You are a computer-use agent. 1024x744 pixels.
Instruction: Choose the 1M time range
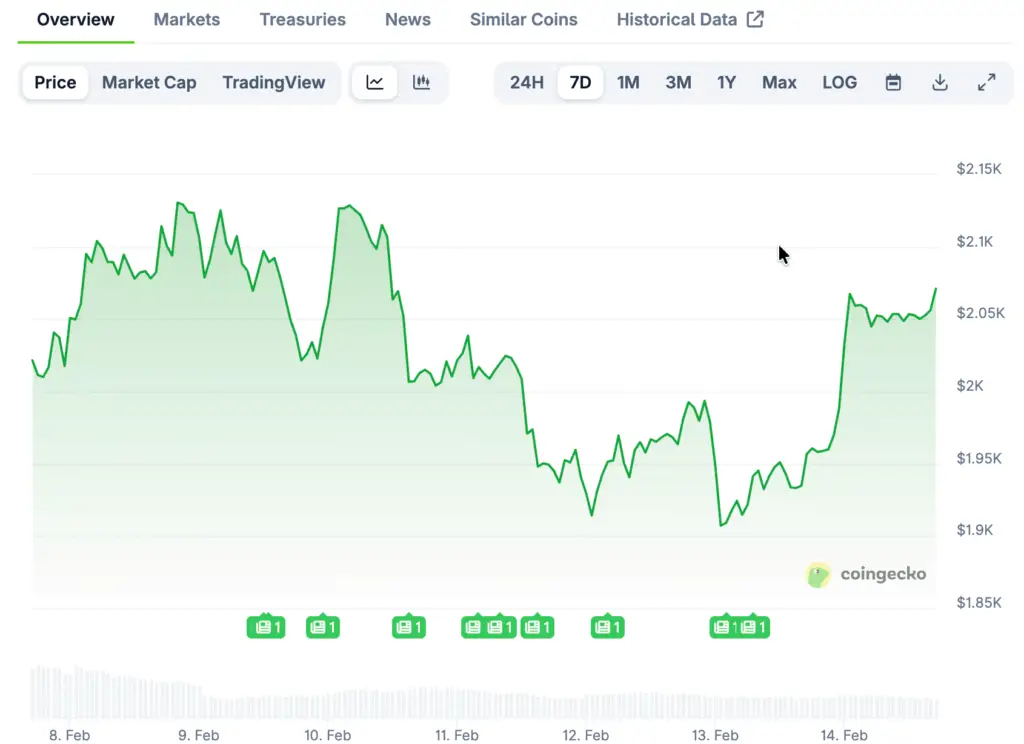tap(628, 83)
